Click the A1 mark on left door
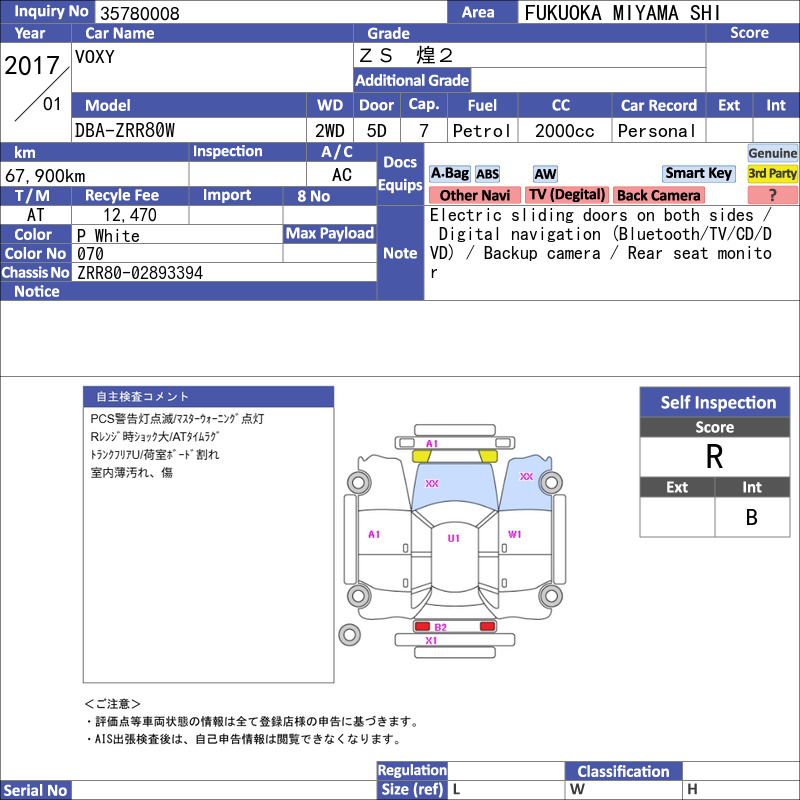This screenshot has width=800, height=800. point(374,534)
